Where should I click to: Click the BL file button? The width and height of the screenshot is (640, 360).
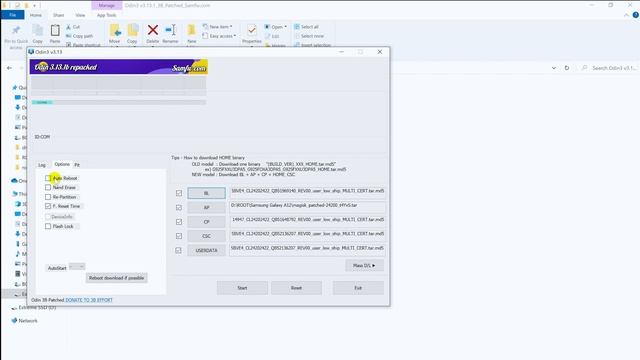[x=207, y=193]
